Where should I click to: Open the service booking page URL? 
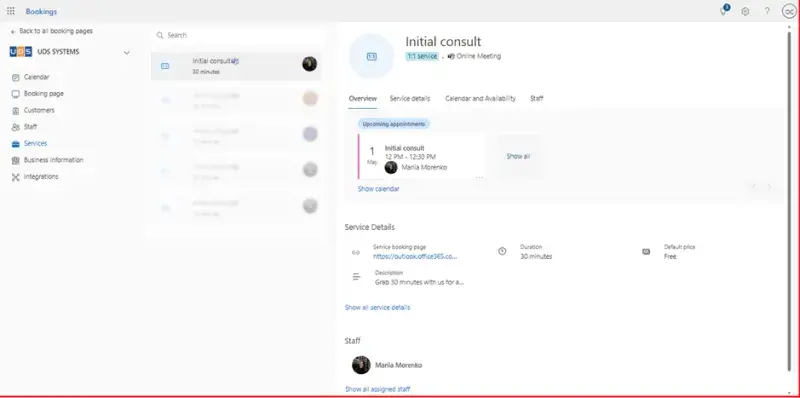coord(415,257)
